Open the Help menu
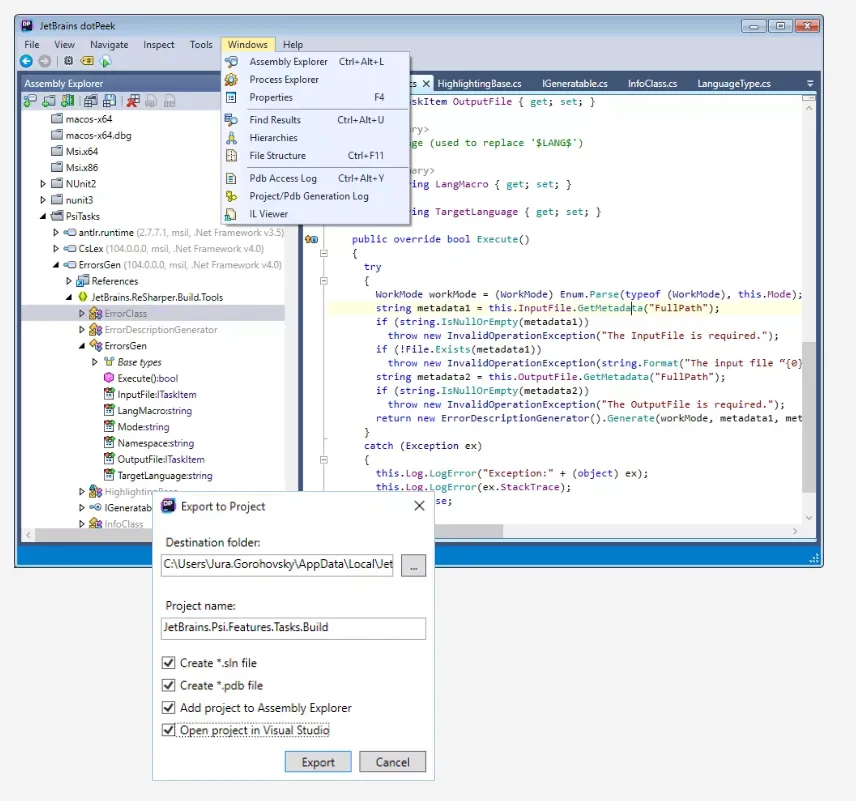This screenshot has height=801, width=856. tap(293, 45)
